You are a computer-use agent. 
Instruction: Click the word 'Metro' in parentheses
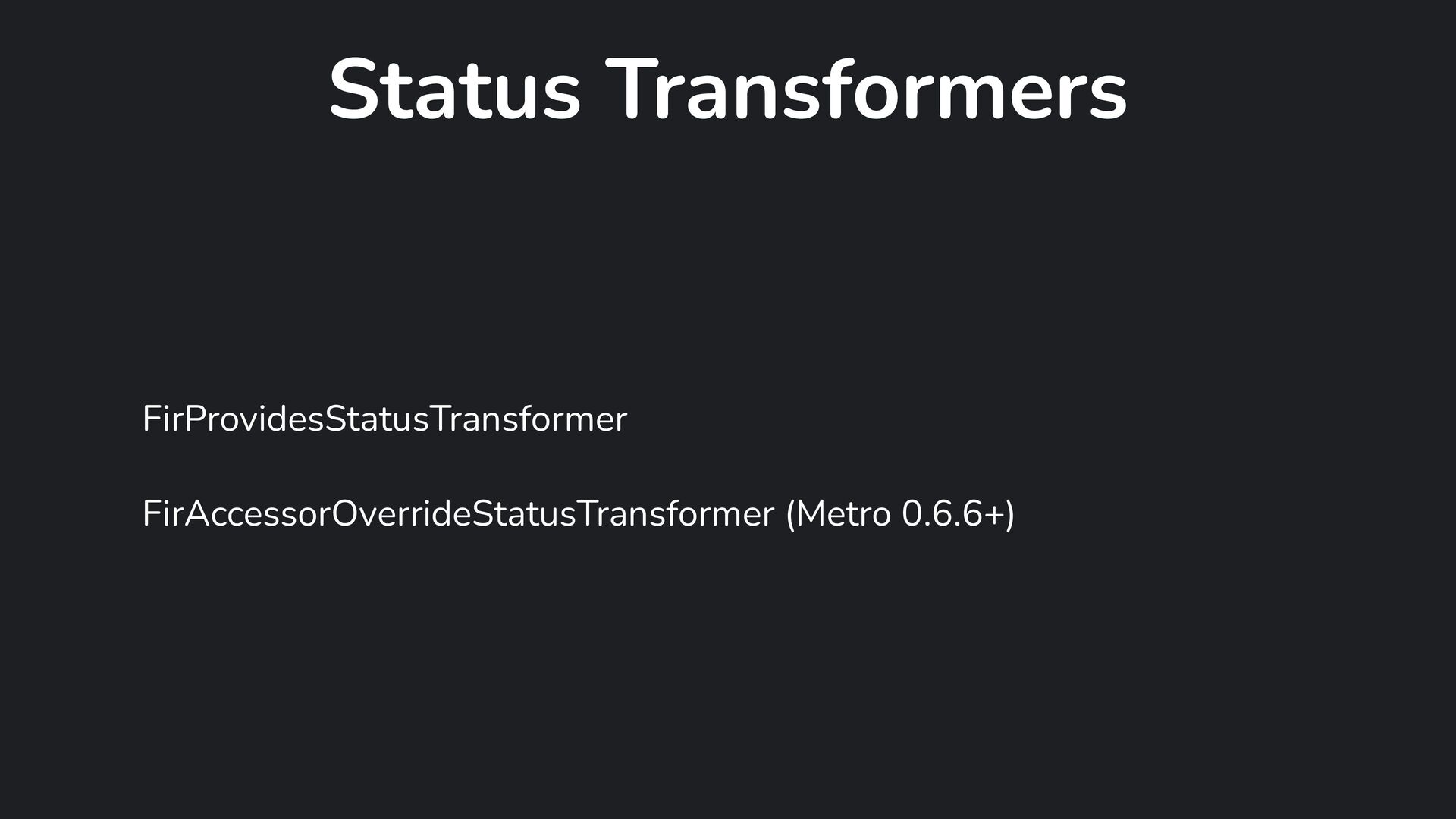(843, 514)
